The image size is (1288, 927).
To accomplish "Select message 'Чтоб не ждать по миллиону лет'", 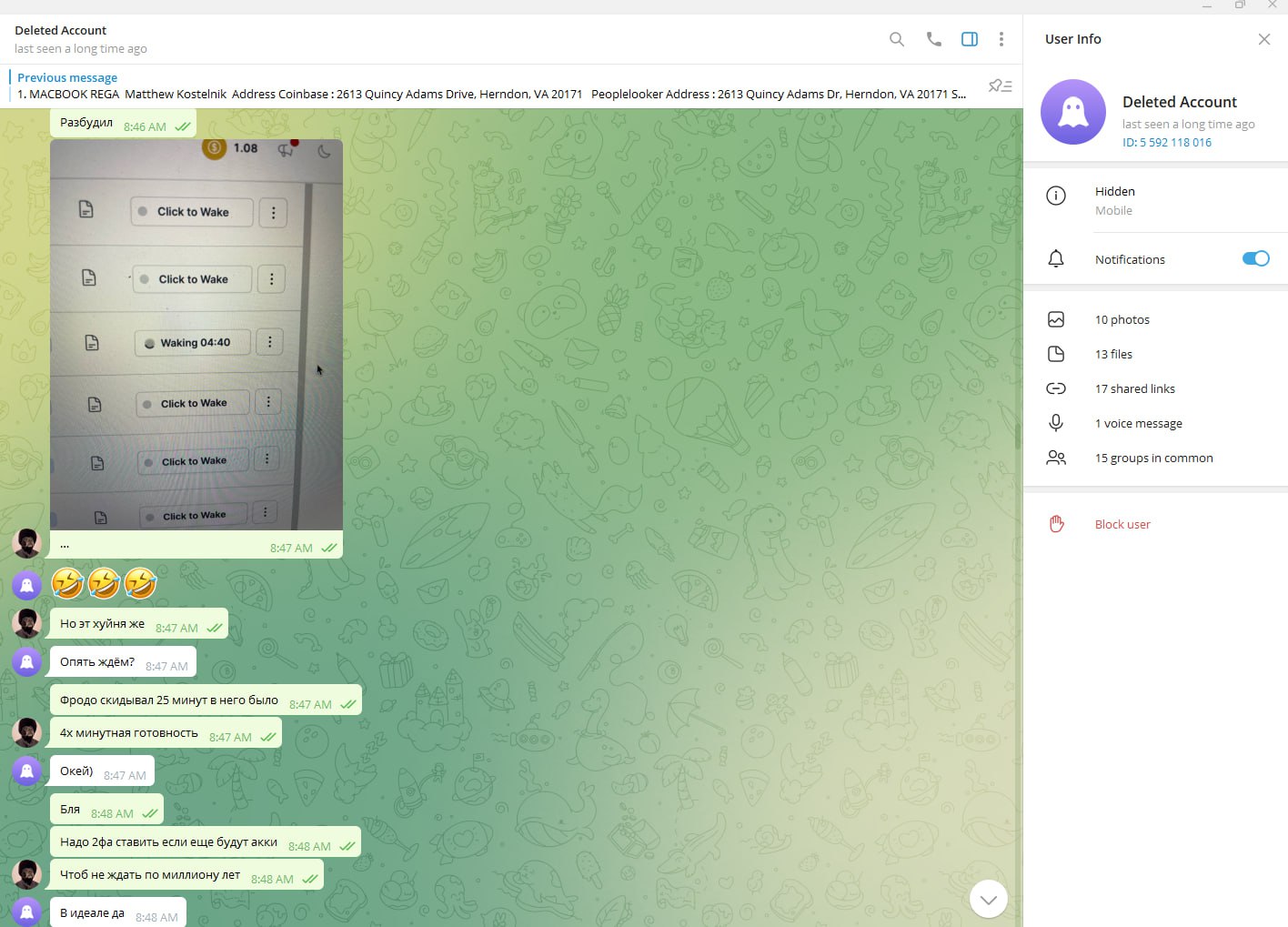I will pyautogui.click(x=186, y=875).
